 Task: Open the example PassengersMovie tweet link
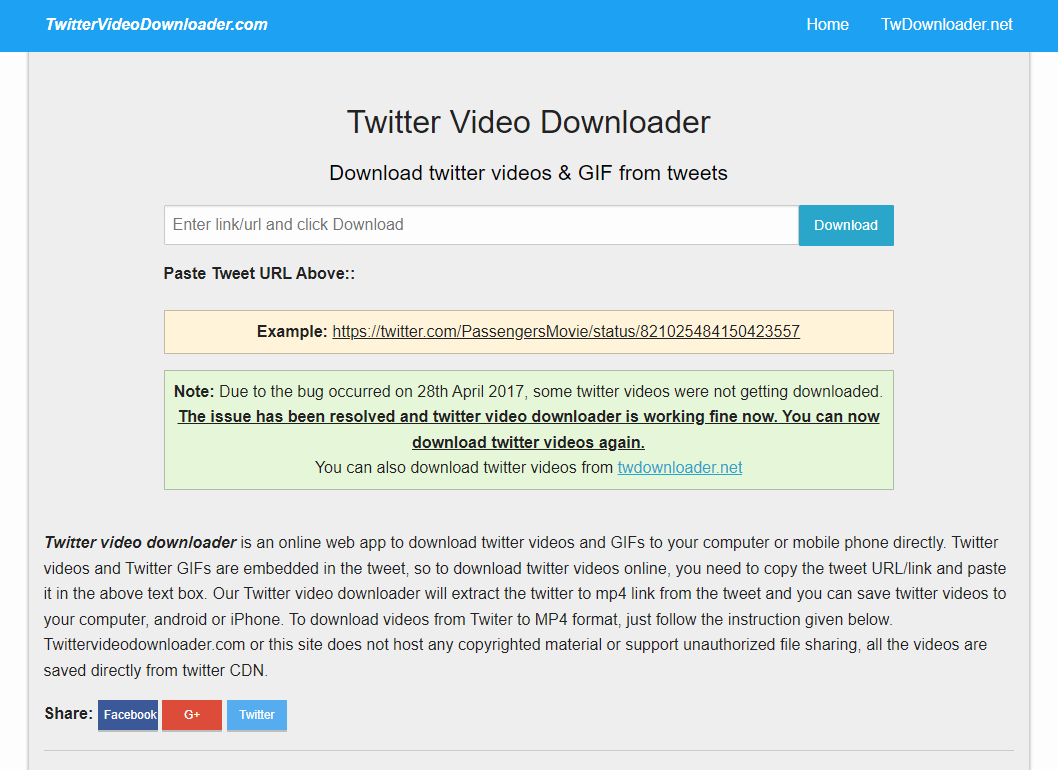[x=566, y=331]
